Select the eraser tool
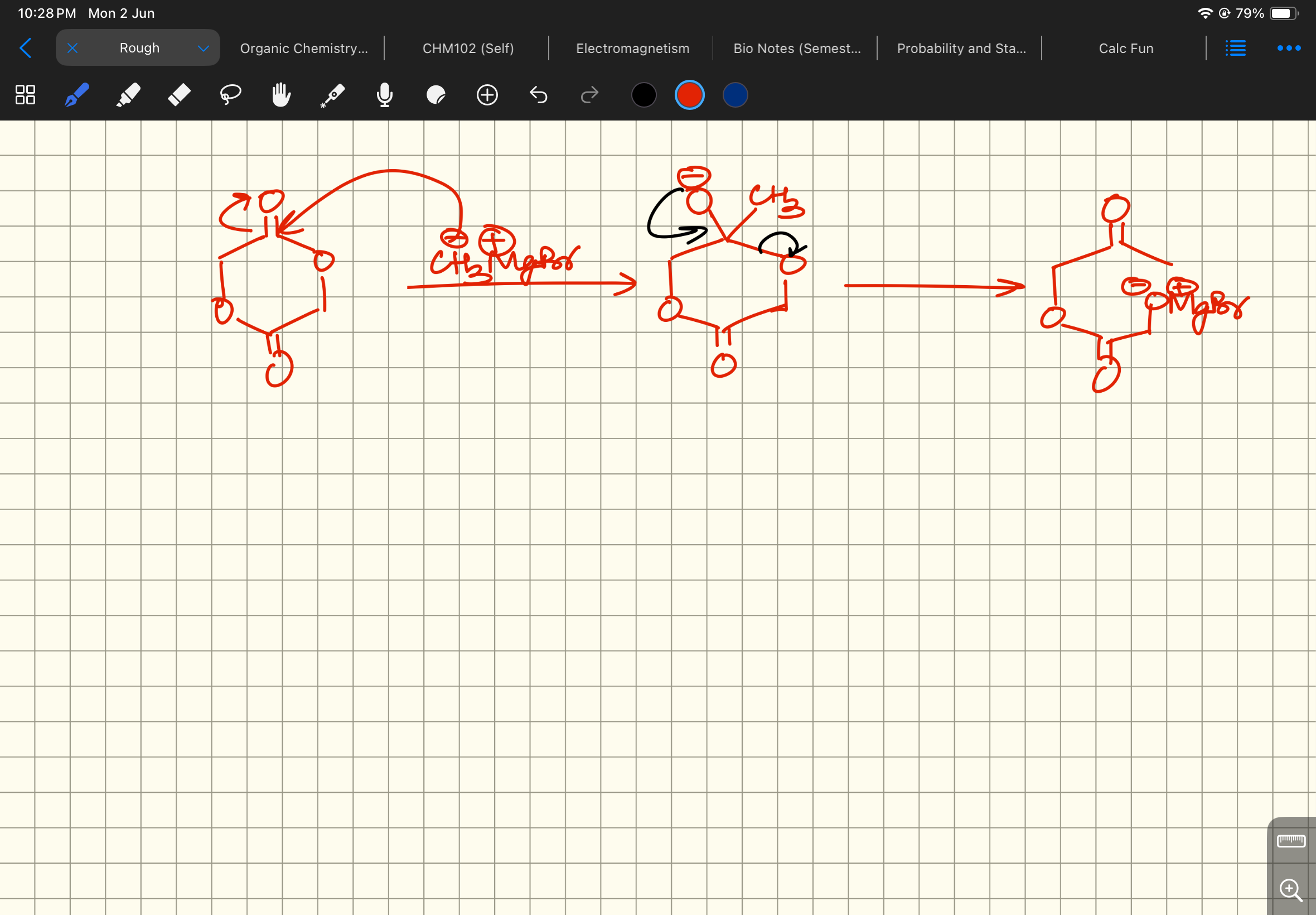 click(x=179, y=95)
